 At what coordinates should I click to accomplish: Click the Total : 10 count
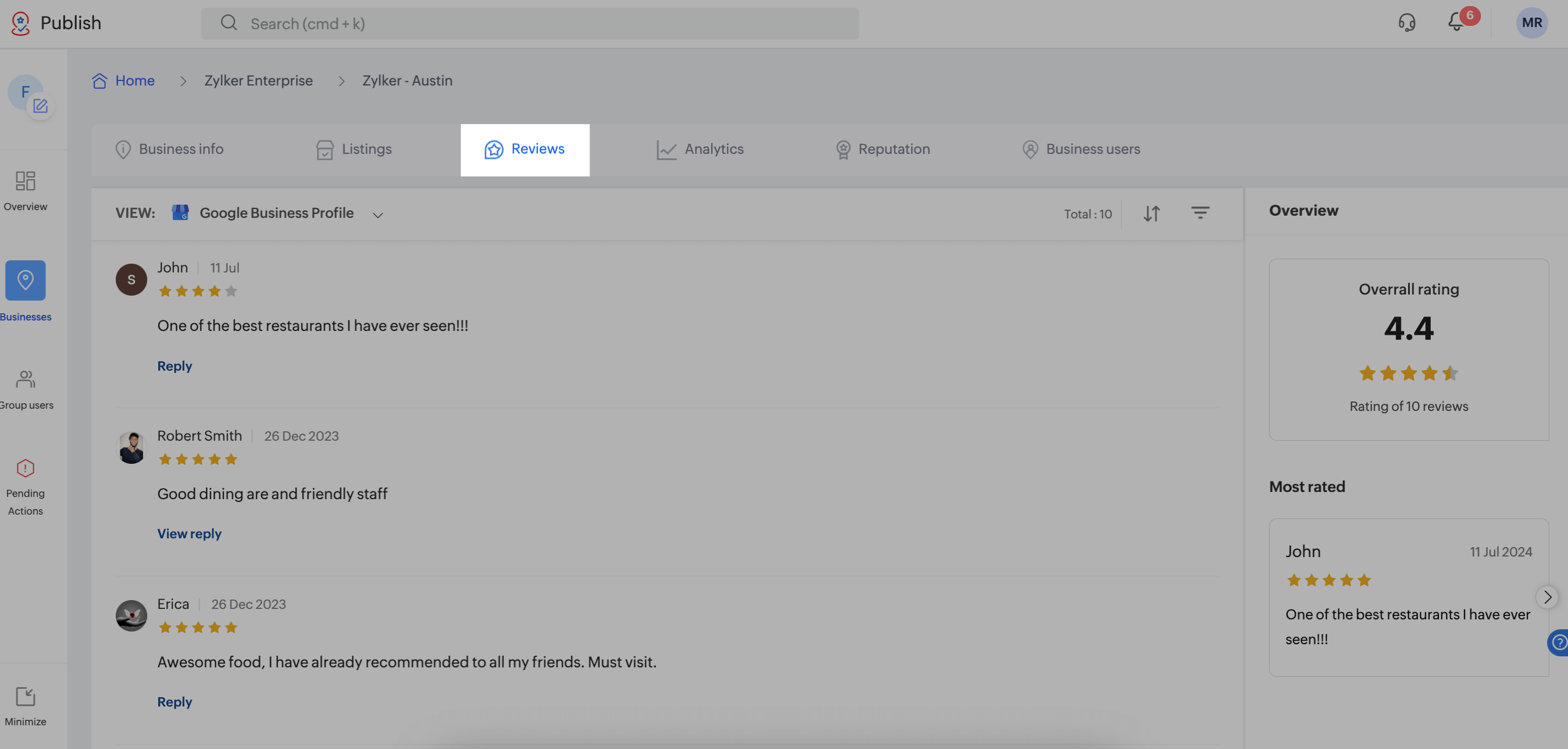tap(1088, 214)
